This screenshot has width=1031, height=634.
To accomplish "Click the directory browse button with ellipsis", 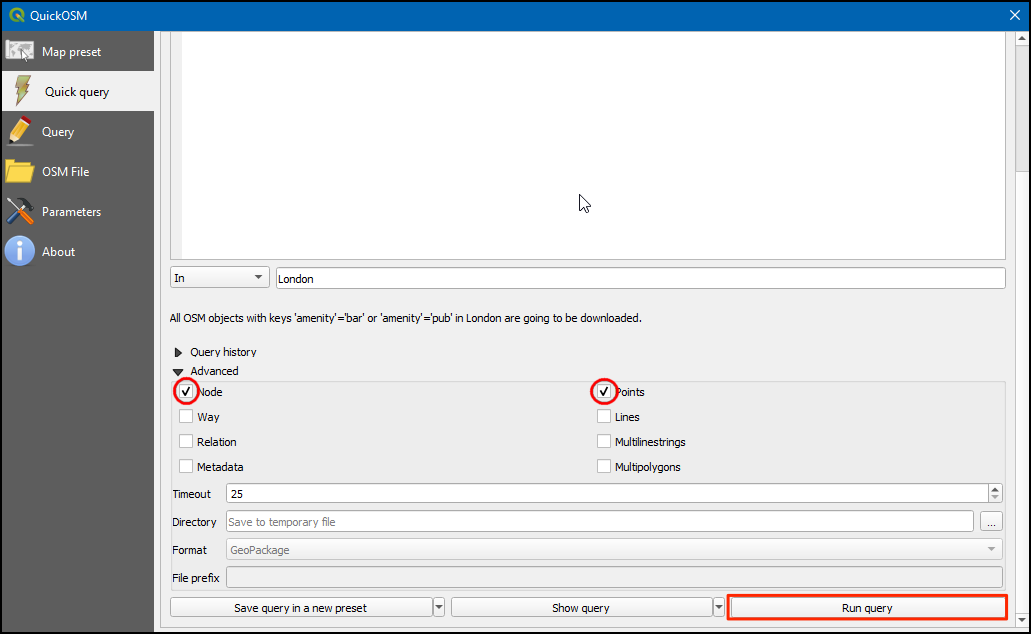I will pos(991,522).
